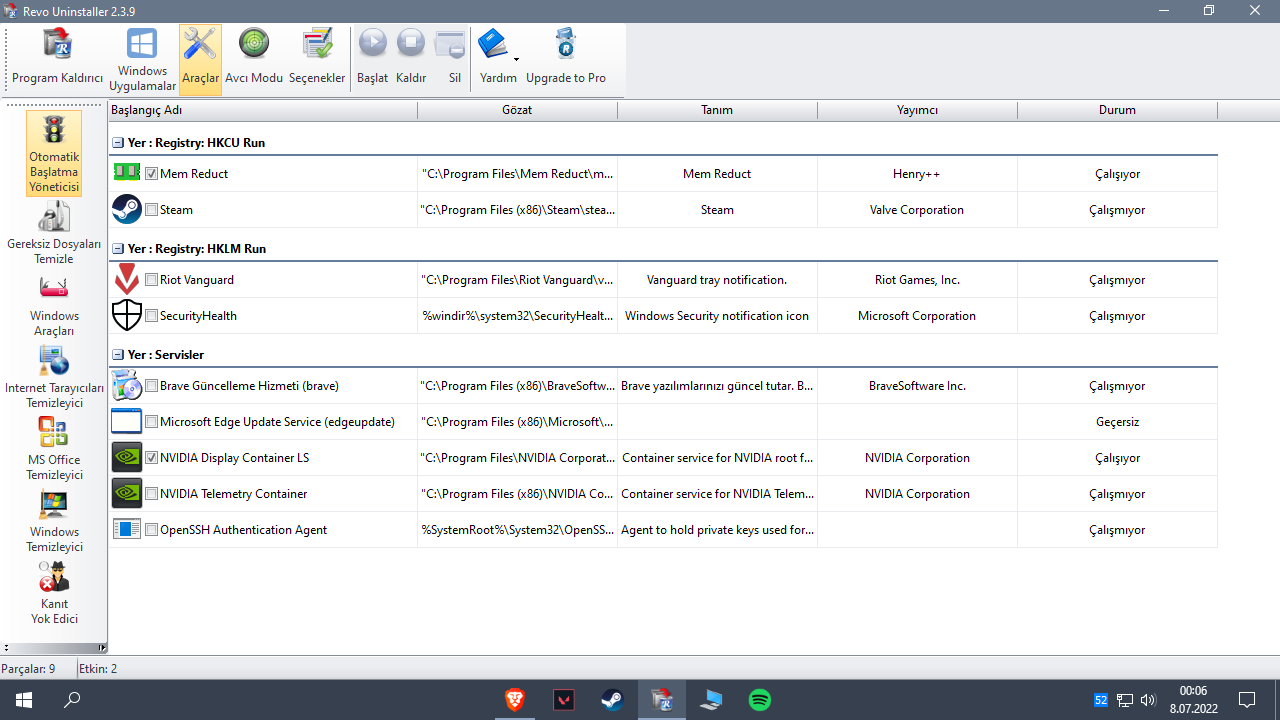This screenshot has height=720, width=1280.
Task: Open Windows Uygulamalar view
Action: 142,59
